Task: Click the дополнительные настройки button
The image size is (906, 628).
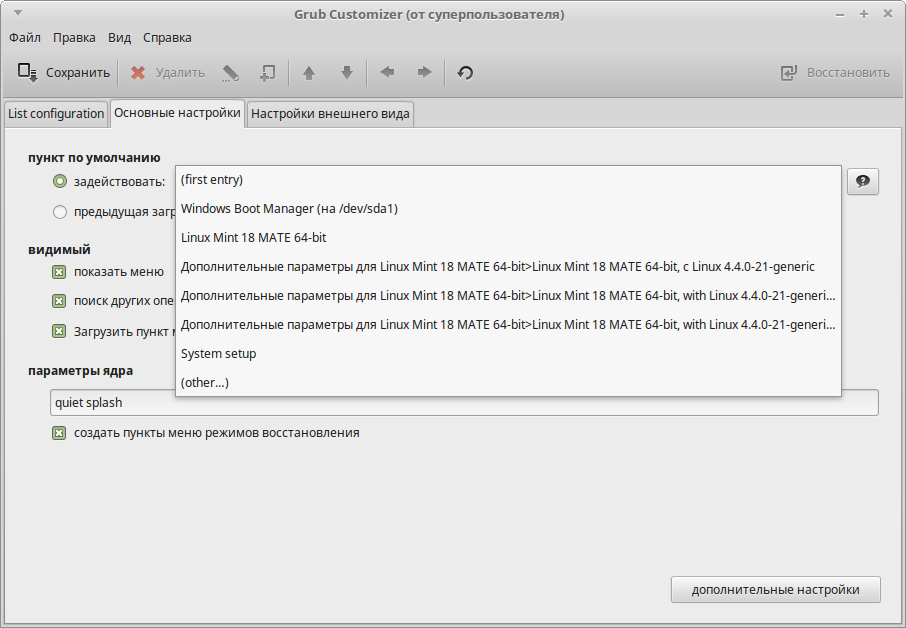Action: (x=775, y=590)
